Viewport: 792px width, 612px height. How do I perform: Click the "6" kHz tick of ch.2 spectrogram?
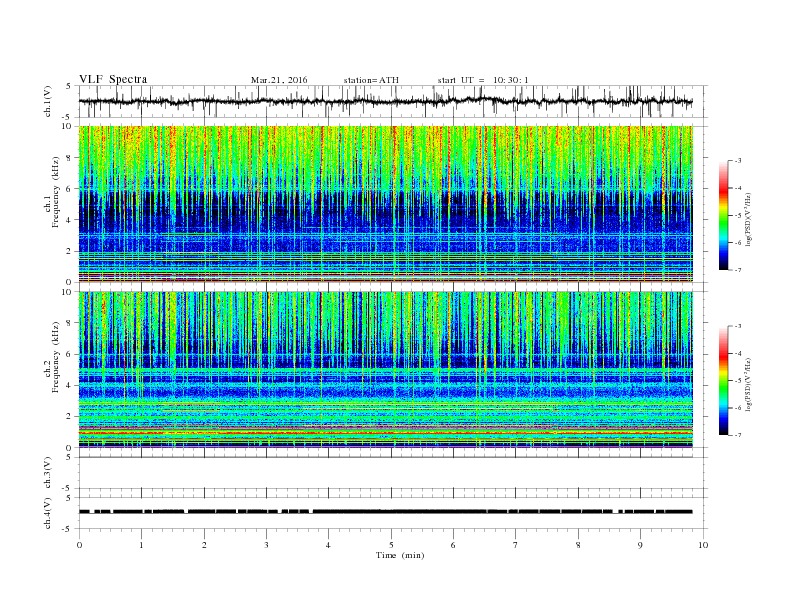pyautogui.click(x=69, y=354)
